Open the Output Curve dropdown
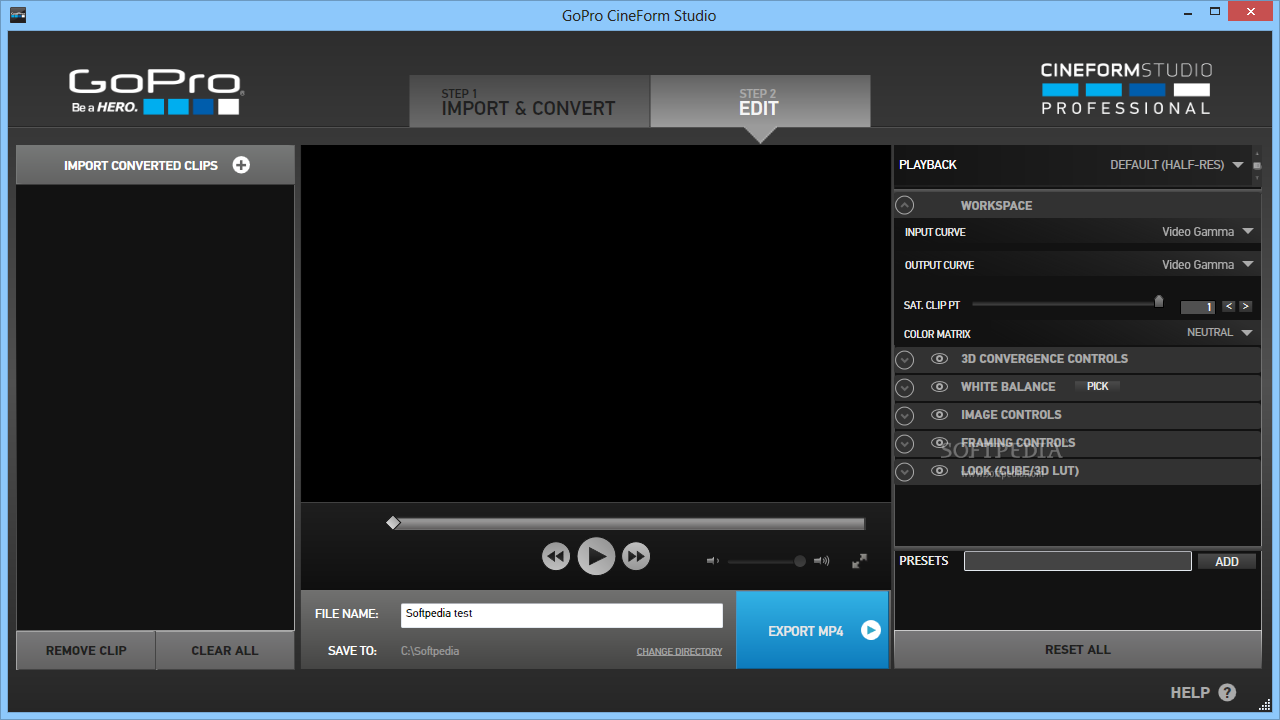The height and width of the screenshot is (720, 1280). (x=1207, y=265)
